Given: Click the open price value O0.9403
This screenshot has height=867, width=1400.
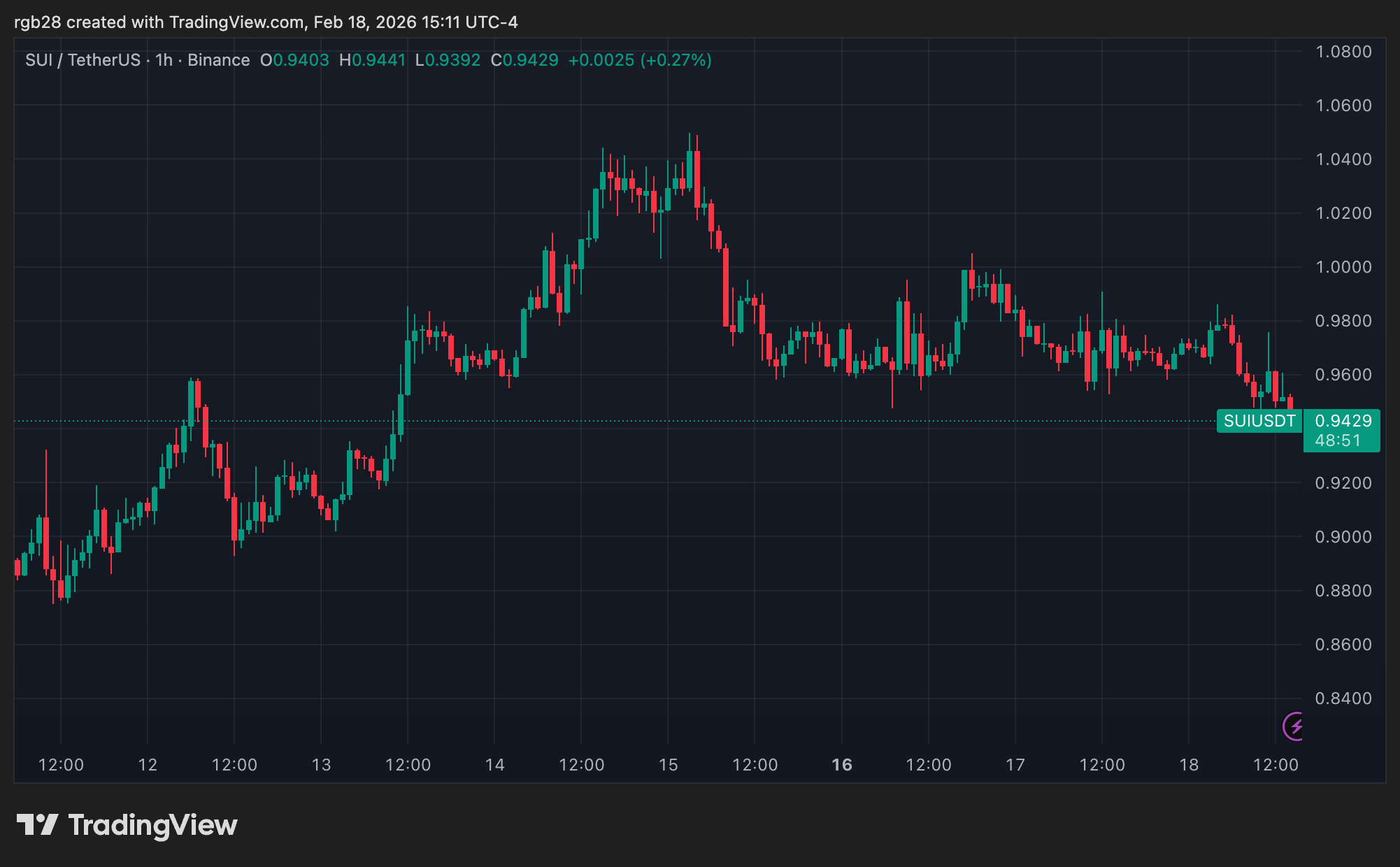Looking at the screenshot, I should [294, 60].
